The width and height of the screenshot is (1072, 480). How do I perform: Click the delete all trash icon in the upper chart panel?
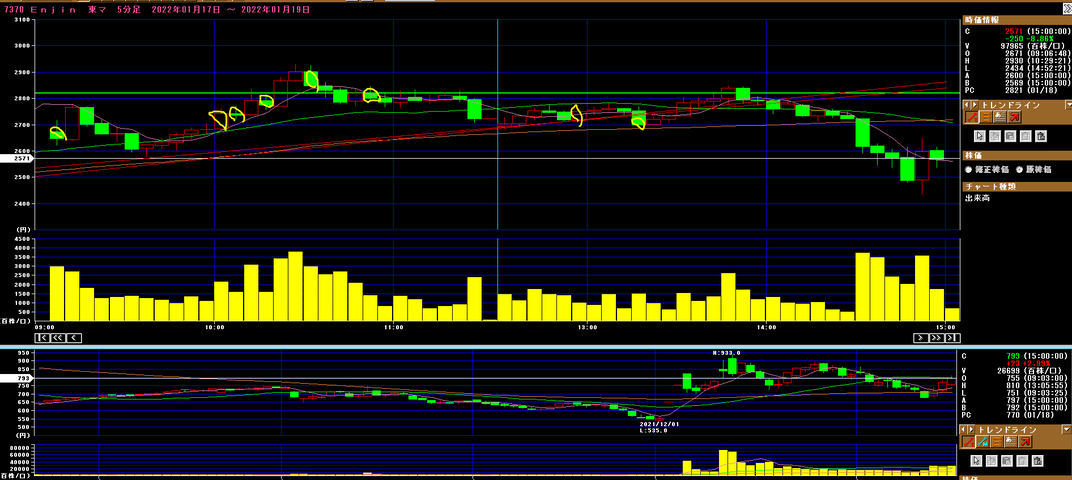tap(1041, 136)
